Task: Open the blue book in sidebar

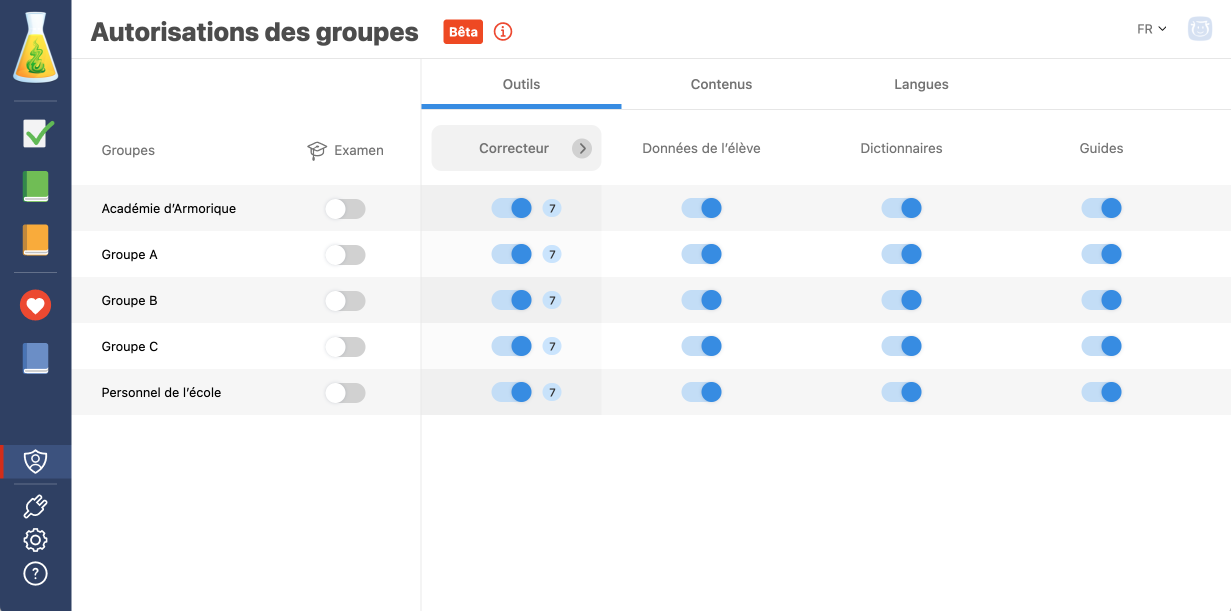Action: click(36, 358)
